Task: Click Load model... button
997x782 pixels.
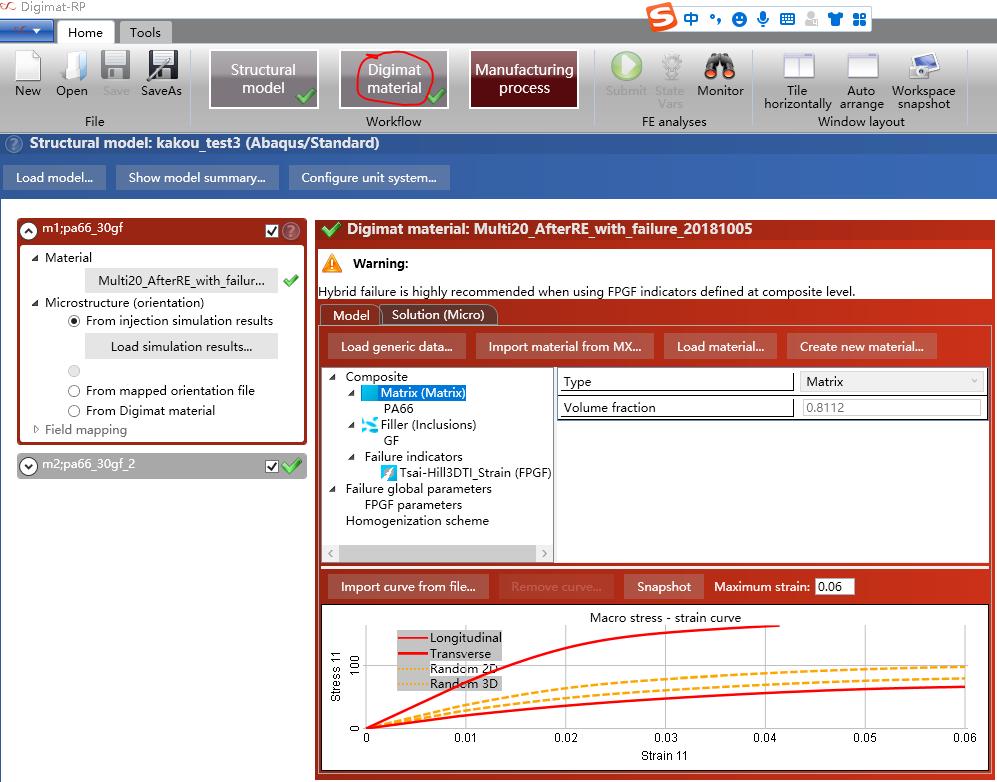Action: point(55,178)
